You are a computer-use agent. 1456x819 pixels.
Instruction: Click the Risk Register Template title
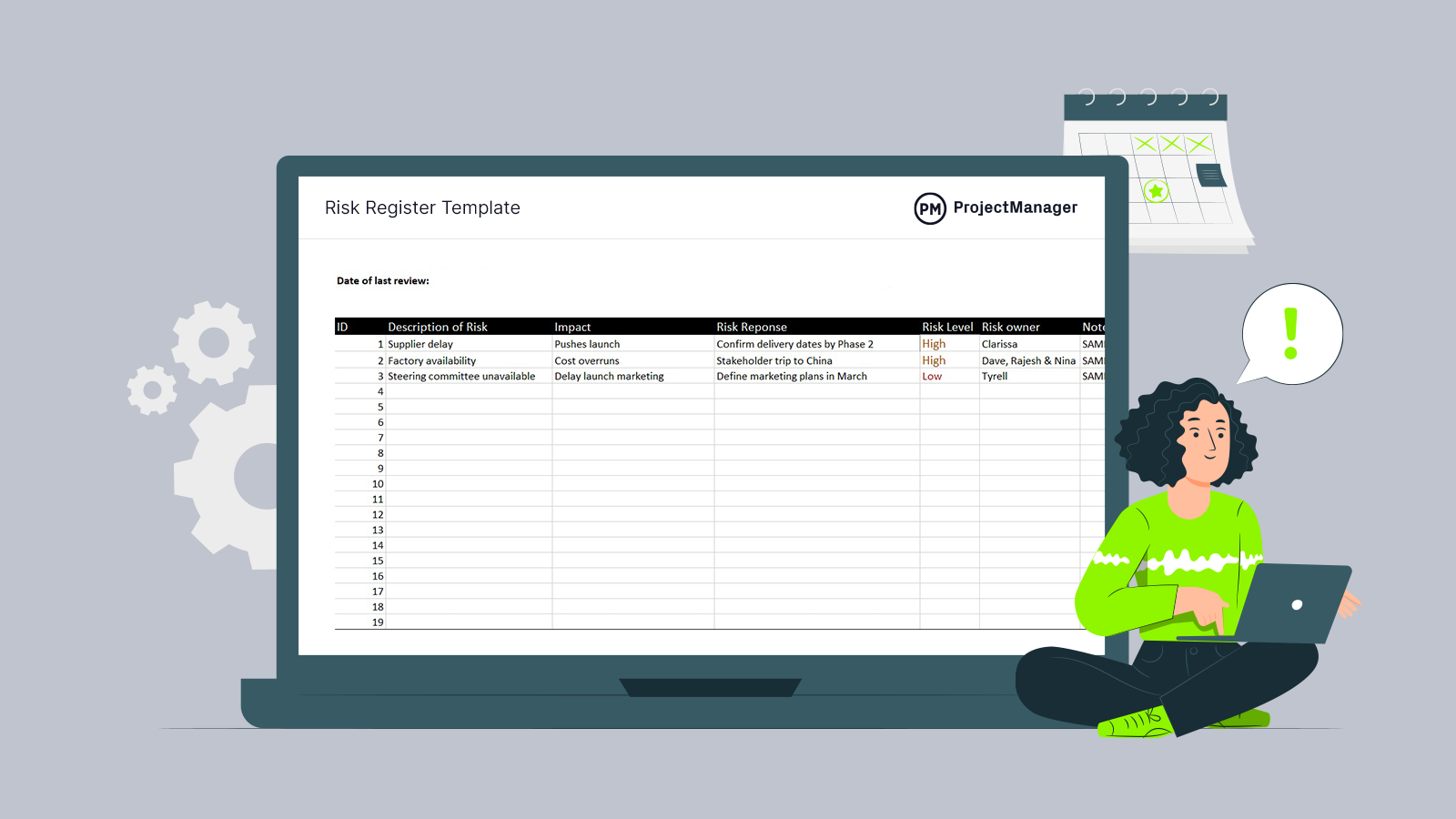[422, 207]
